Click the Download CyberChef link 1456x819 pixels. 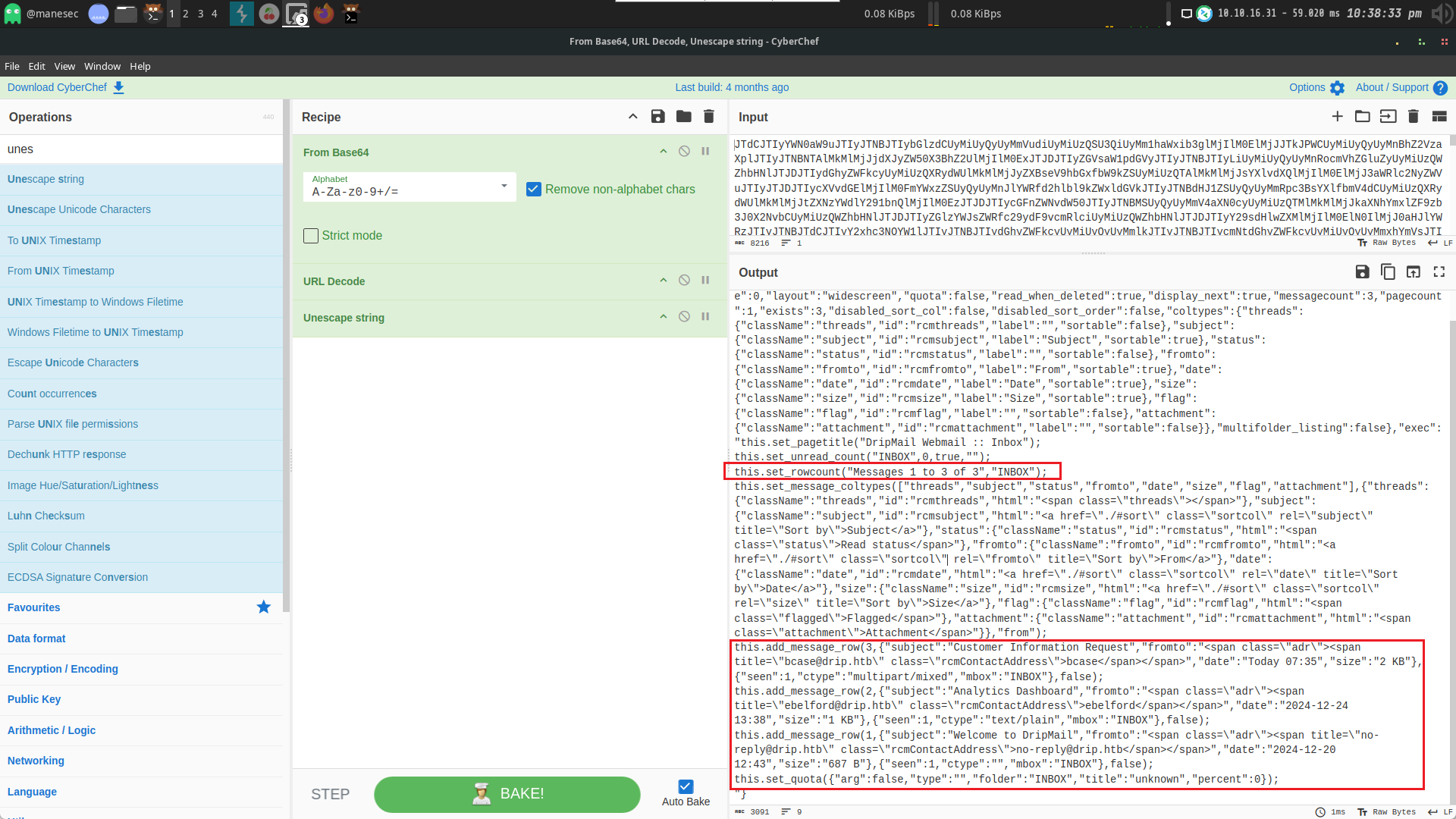pyautogui.click(x=58, y=87)
